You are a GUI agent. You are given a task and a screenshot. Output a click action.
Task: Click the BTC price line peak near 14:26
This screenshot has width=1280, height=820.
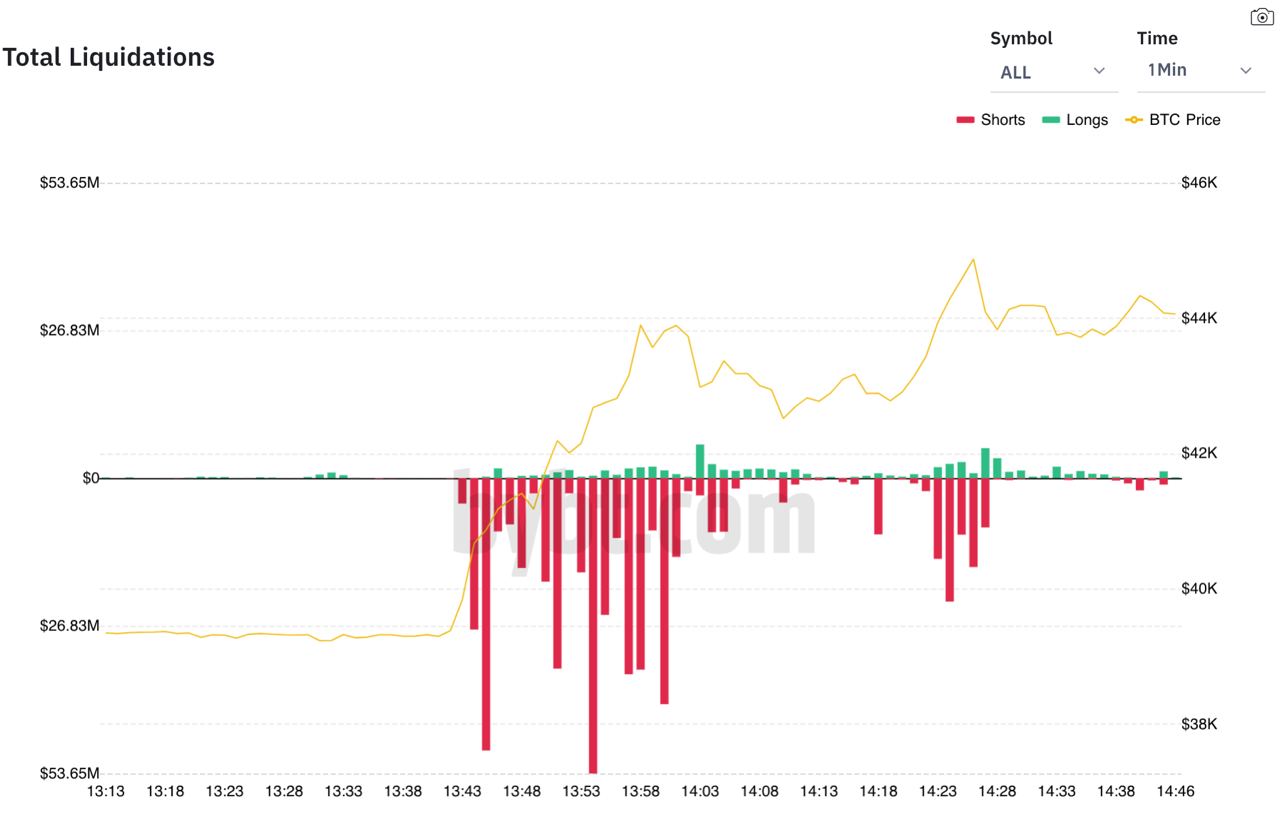pos(973,260)
